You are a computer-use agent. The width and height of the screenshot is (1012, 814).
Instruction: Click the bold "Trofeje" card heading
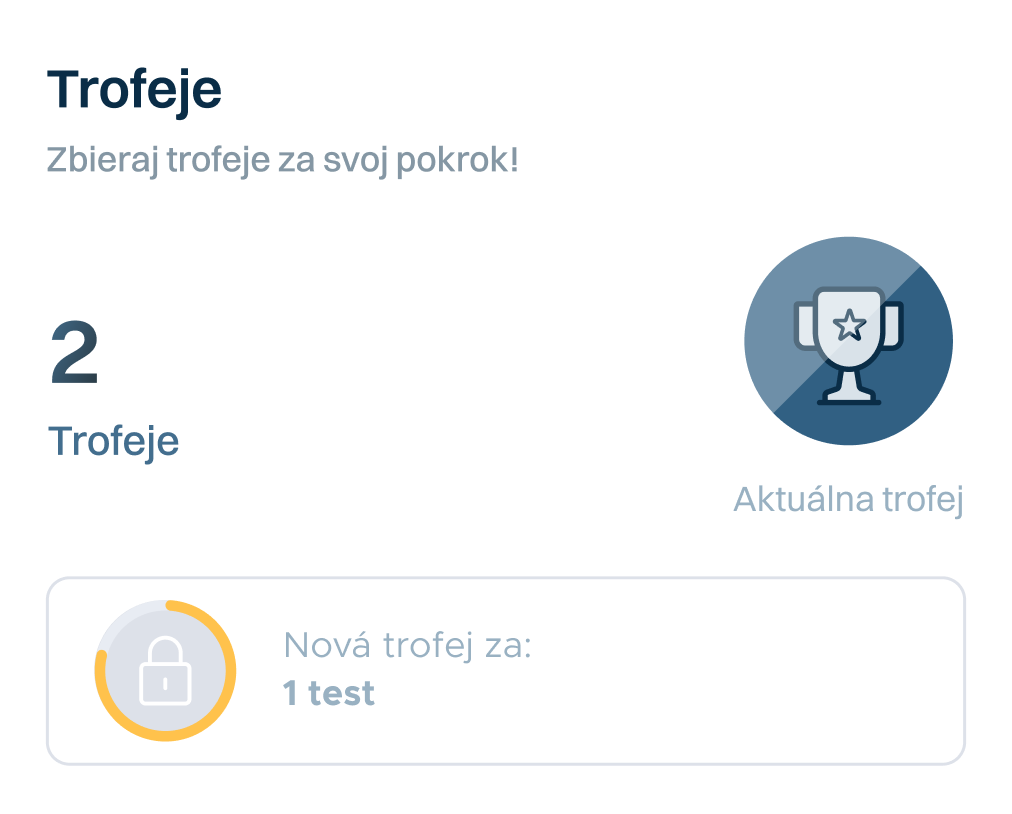click(134, 91)
